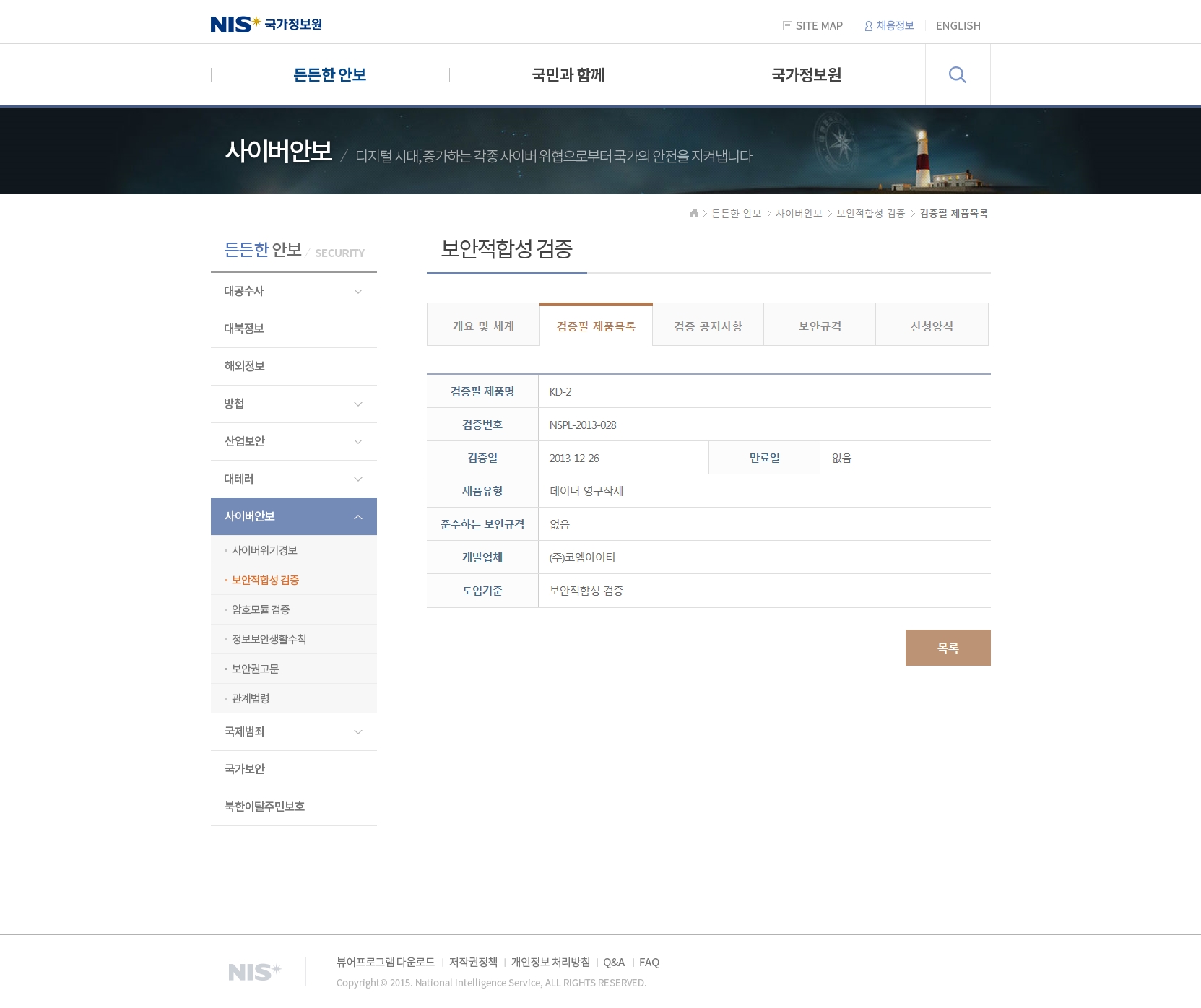This screenshot has width=1201, height=1008.
Task: Open SITE MAP link in header
Action: click(x=812, y=26)
